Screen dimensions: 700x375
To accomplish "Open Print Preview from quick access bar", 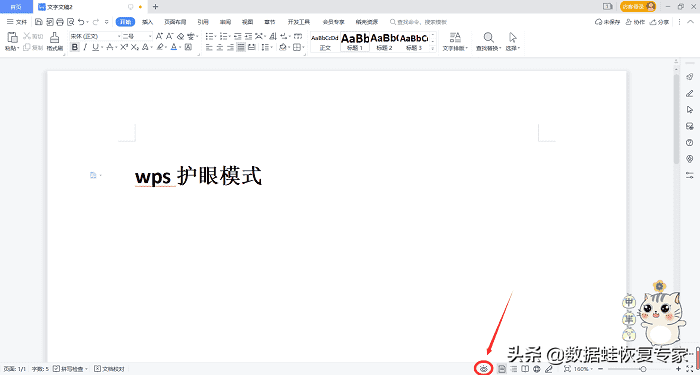I will (x=70, y=22).
